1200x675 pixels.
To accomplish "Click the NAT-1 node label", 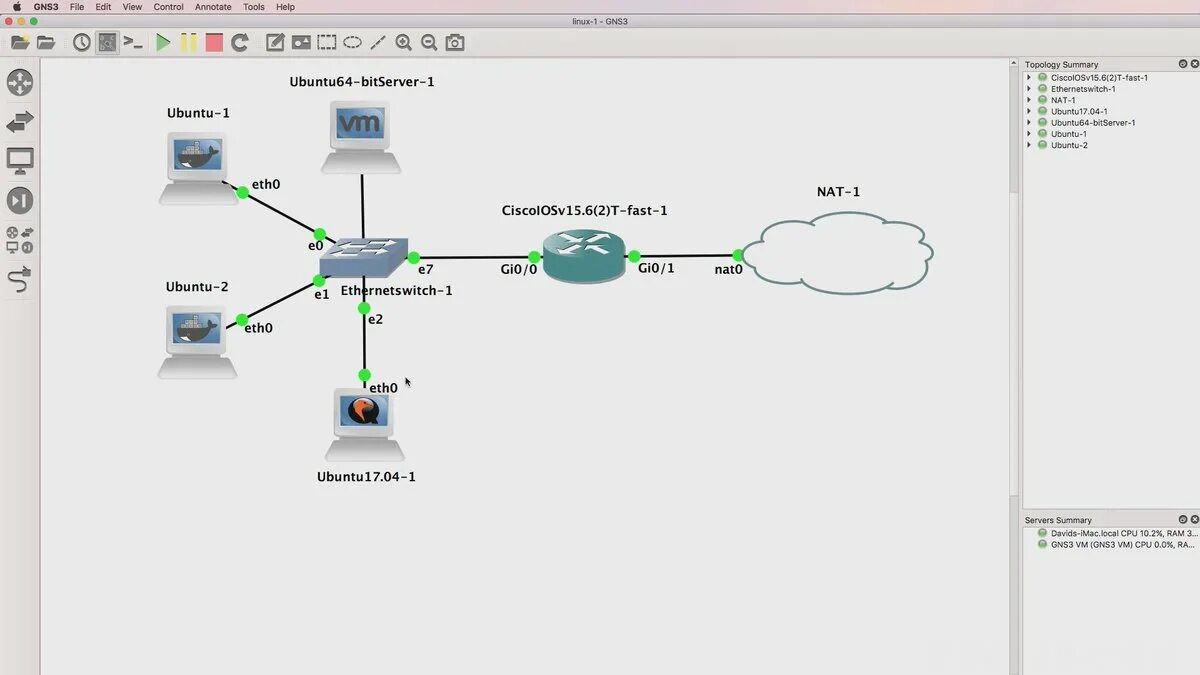I will [838, 192].
